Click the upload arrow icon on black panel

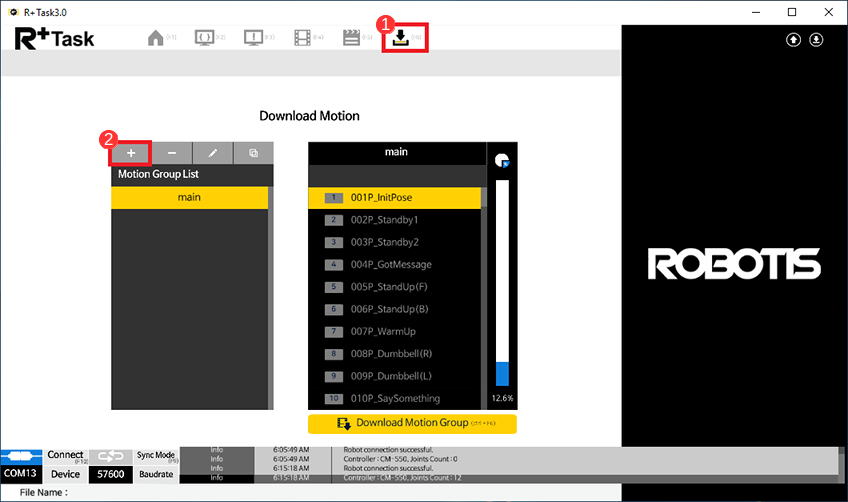pyautogui.click(x=793, y=40)
